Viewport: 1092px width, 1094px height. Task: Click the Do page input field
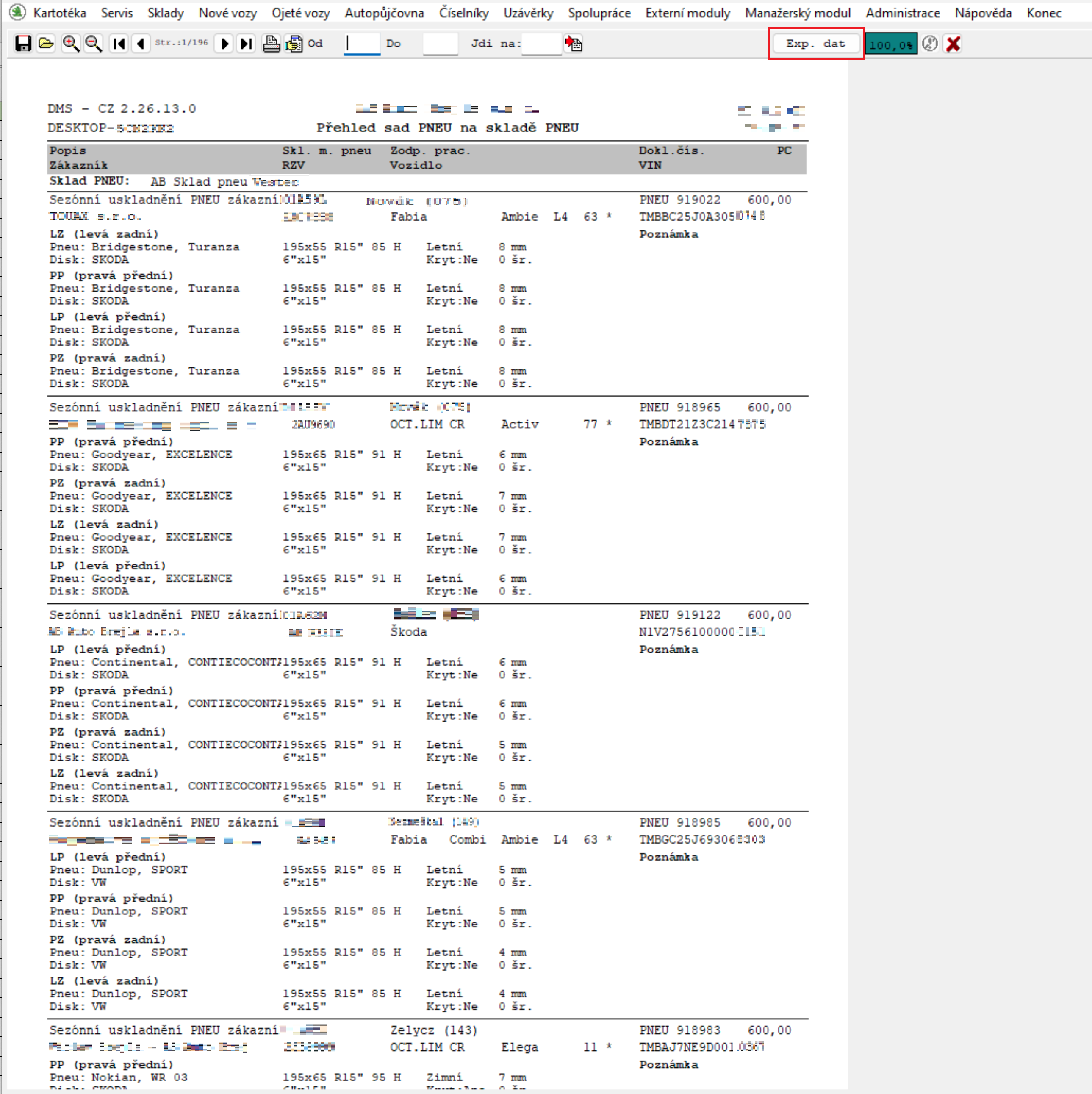click(440, 44)
